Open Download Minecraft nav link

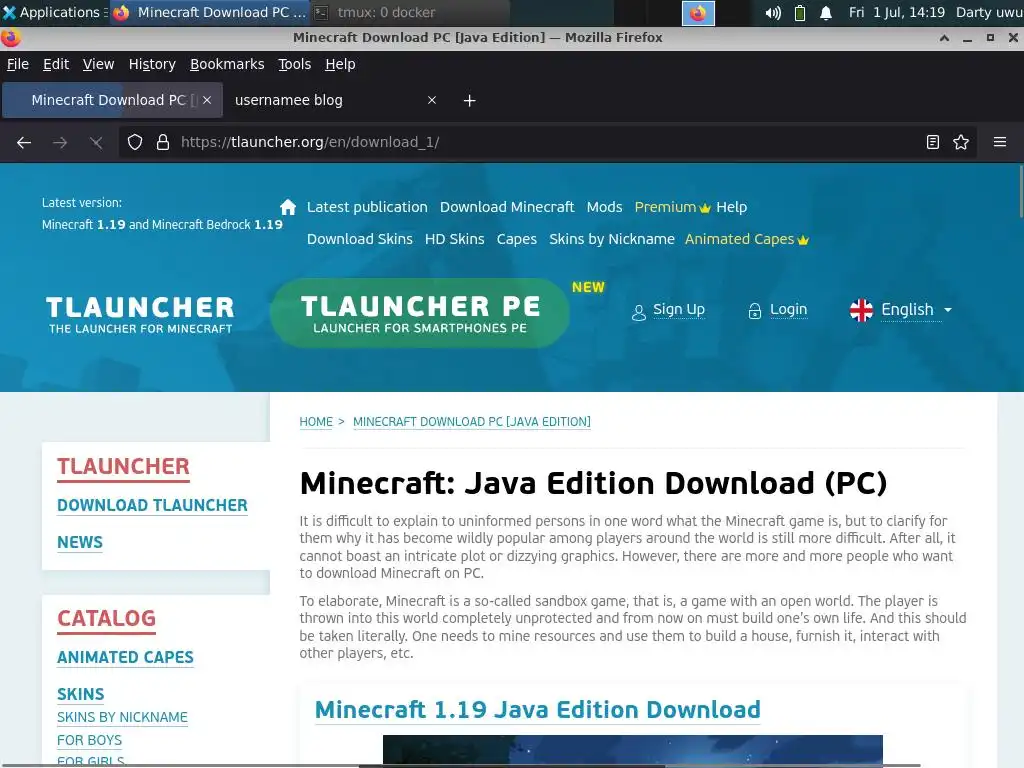click(507, 207)
